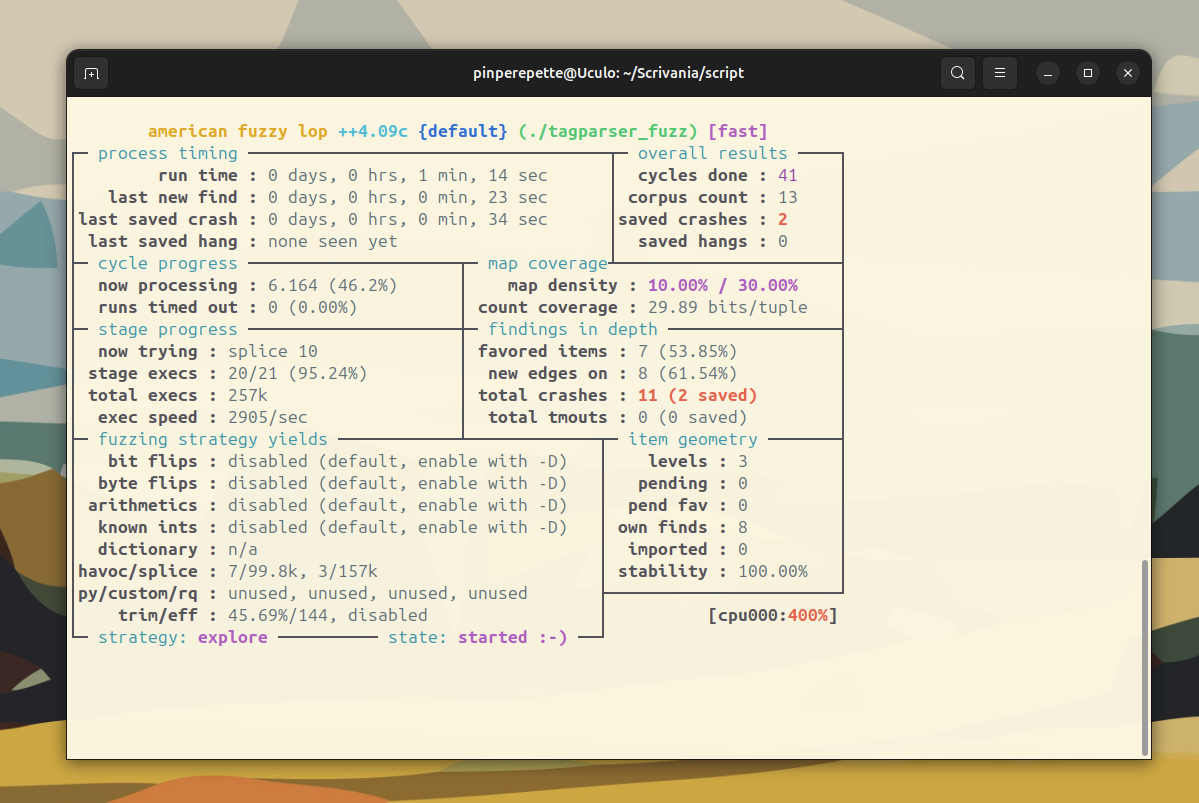Click the run time value

(407, 175)
